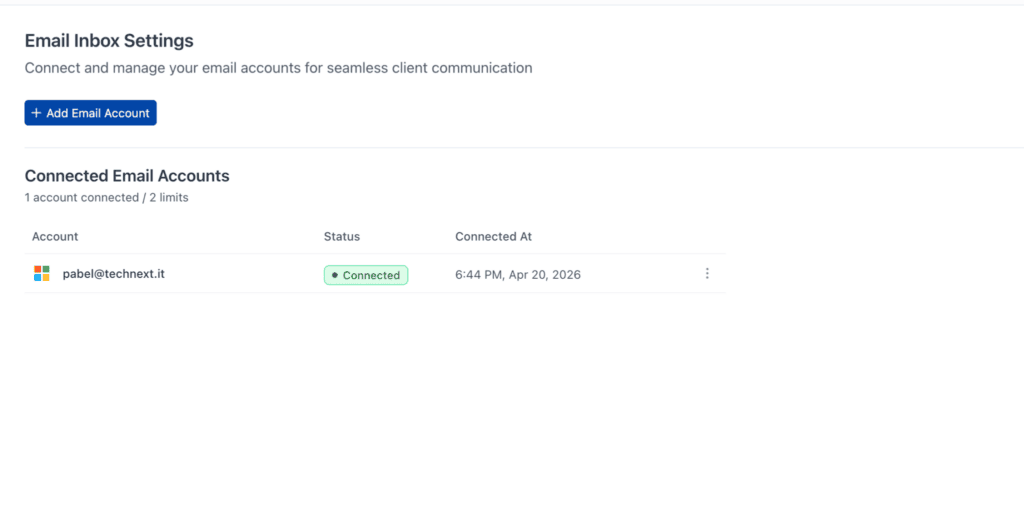This screenshot has width=1024, height=512.
Task: Click the Microsoft logo beside pabel@technext.it
Action: point(42,274)
